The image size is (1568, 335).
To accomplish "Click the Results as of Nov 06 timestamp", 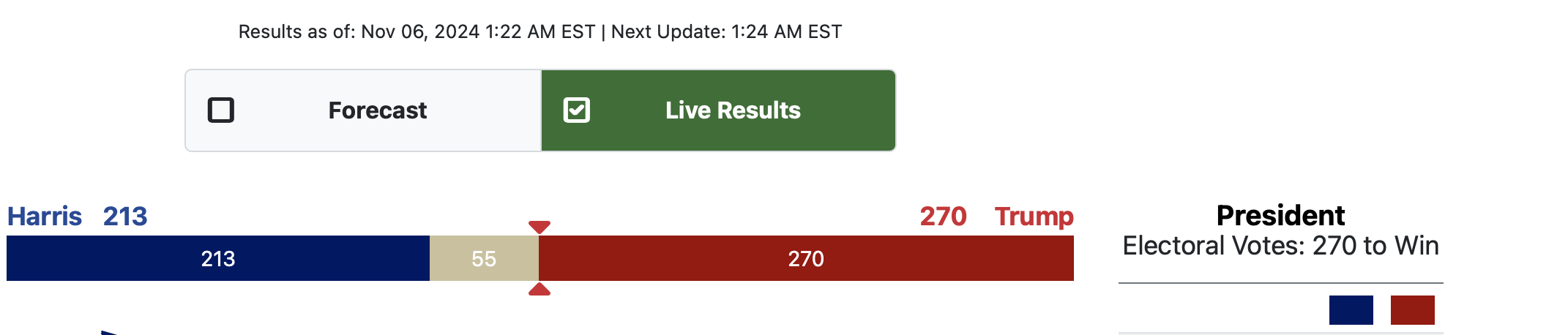I will pos(417,31).
